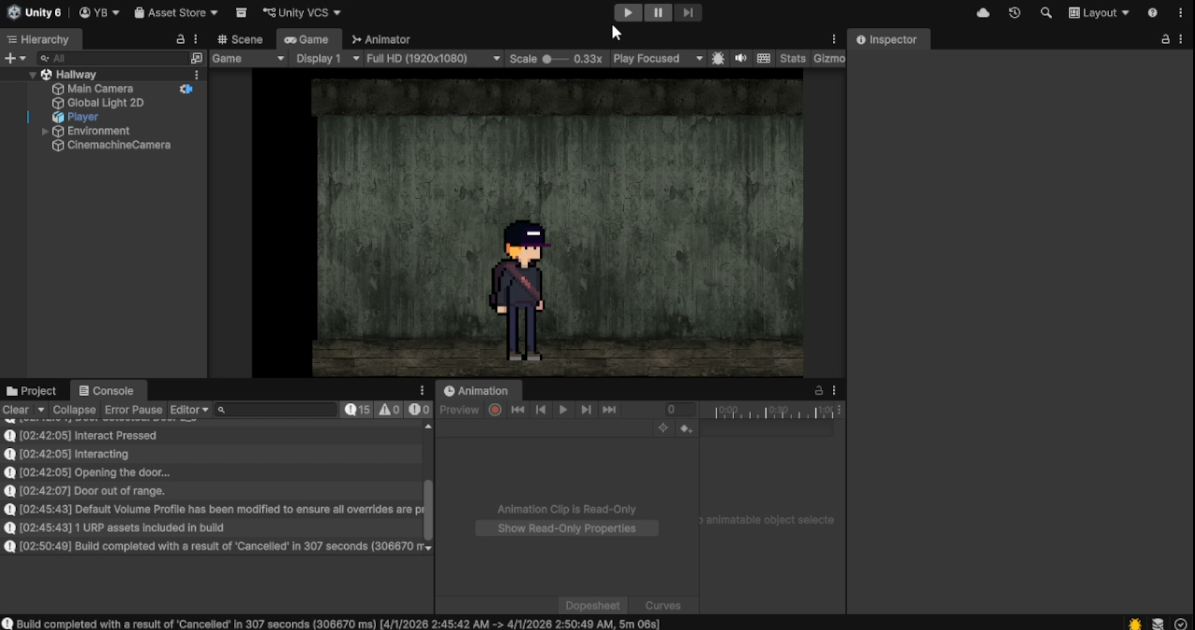Pause the game with the Pause button
This screenshot has width=1195, height=630.
(658, 12)
